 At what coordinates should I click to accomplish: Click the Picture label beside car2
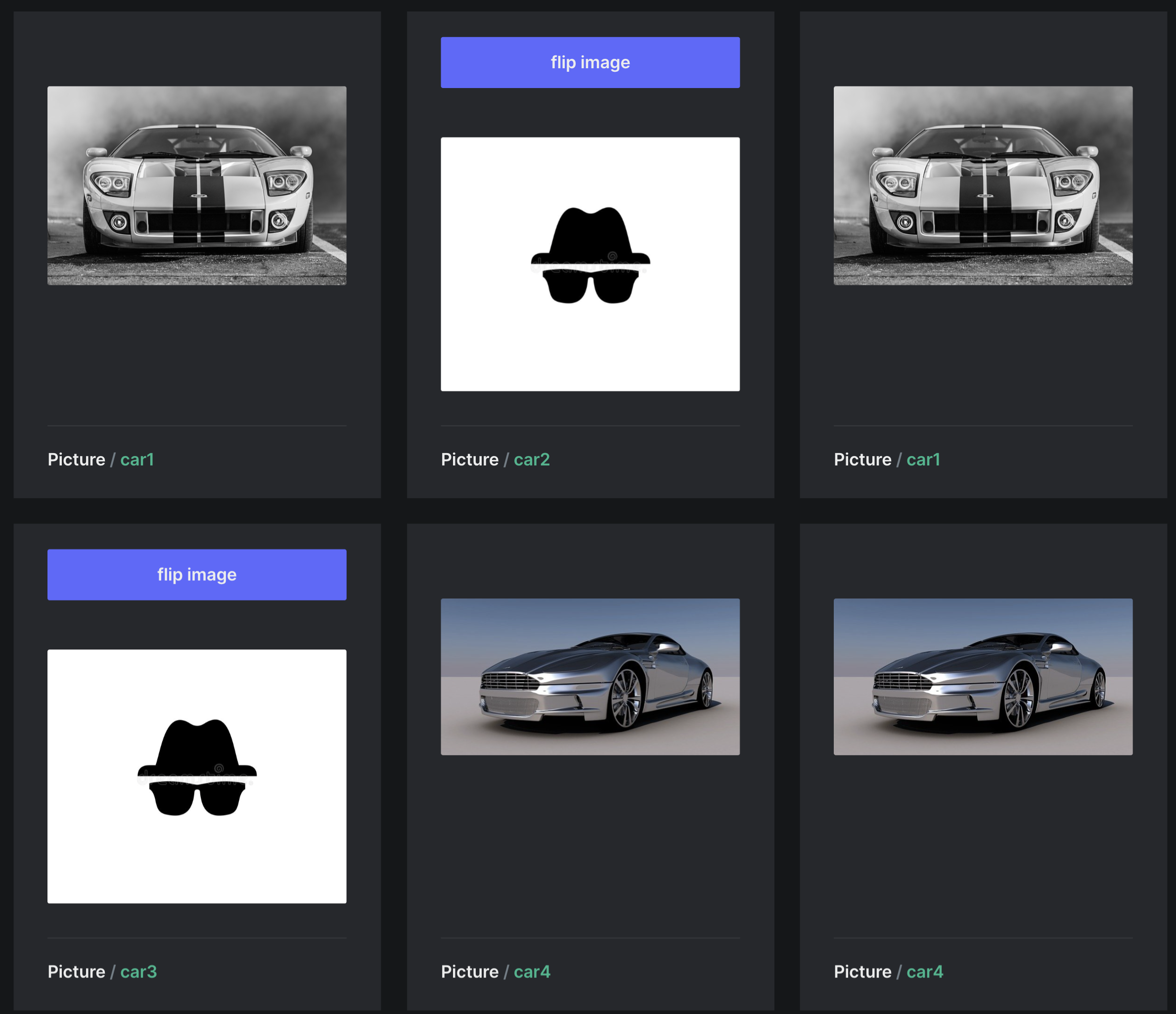click(469, 460)
